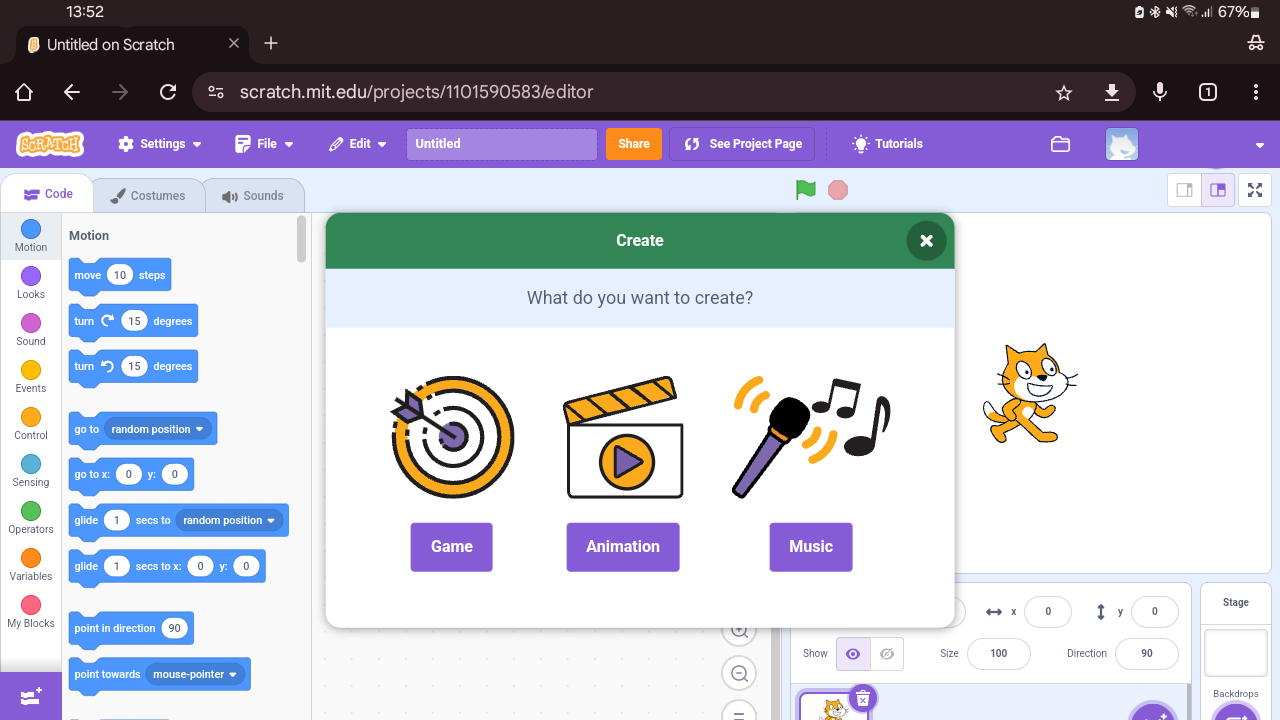The image size is (1280, 720).
Task: Open the Scratch logo home link
Action: (x=51, y=144)
